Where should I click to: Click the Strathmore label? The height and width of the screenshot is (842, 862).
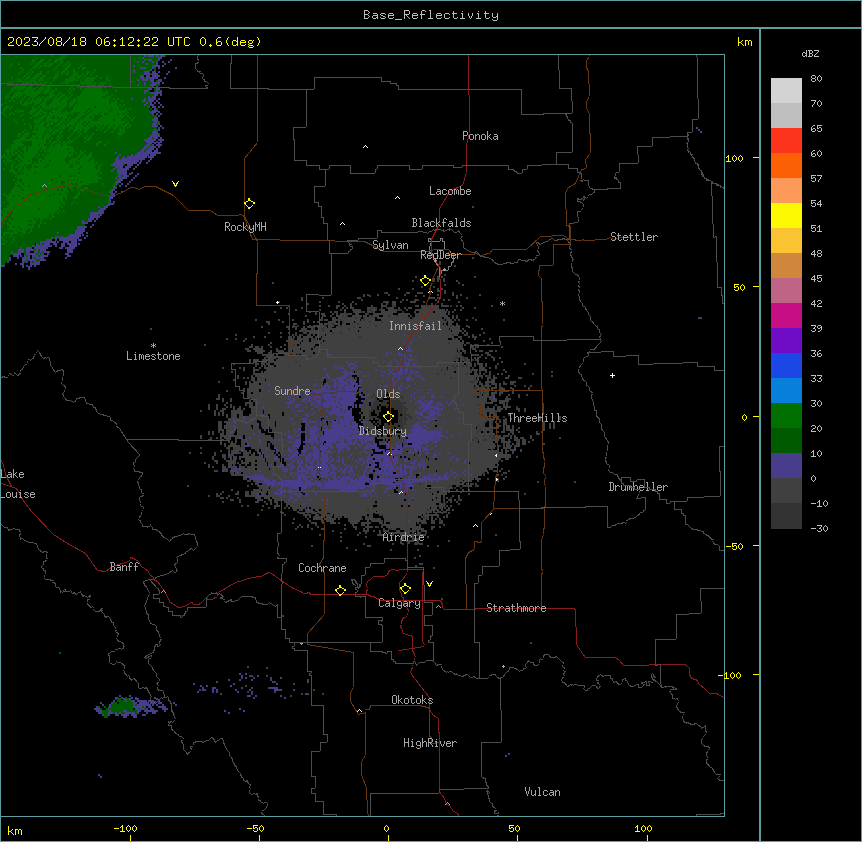point(516,608)
